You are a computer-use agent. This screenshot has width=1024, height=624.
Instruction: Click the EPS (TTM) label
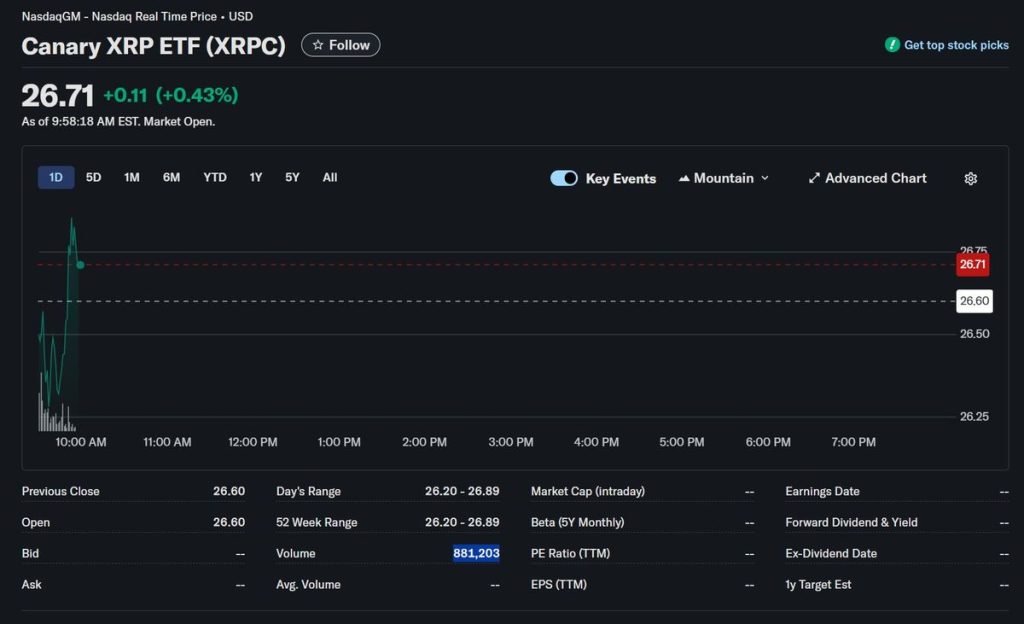[x=558, y=585]
